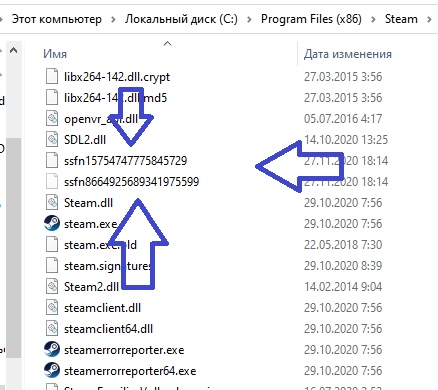Select file name 'steamerrorreporter64.exe'
This screenshot has height=390, width=438.
coord(130,371)
